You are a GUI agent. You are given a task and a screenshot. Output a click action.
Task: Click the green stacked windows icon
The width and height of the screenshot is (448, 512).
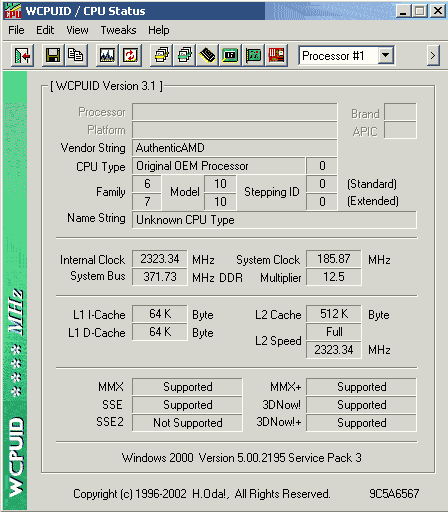pyautogui.click(x=184, y=55)
